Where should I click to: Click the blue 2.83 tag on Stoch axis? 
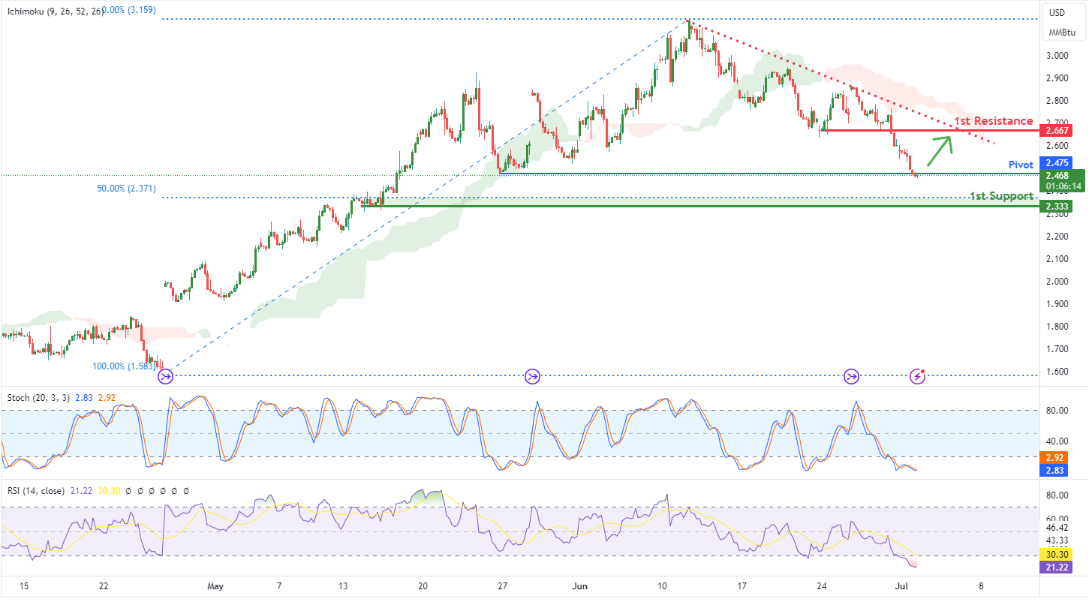point(1055,470)
